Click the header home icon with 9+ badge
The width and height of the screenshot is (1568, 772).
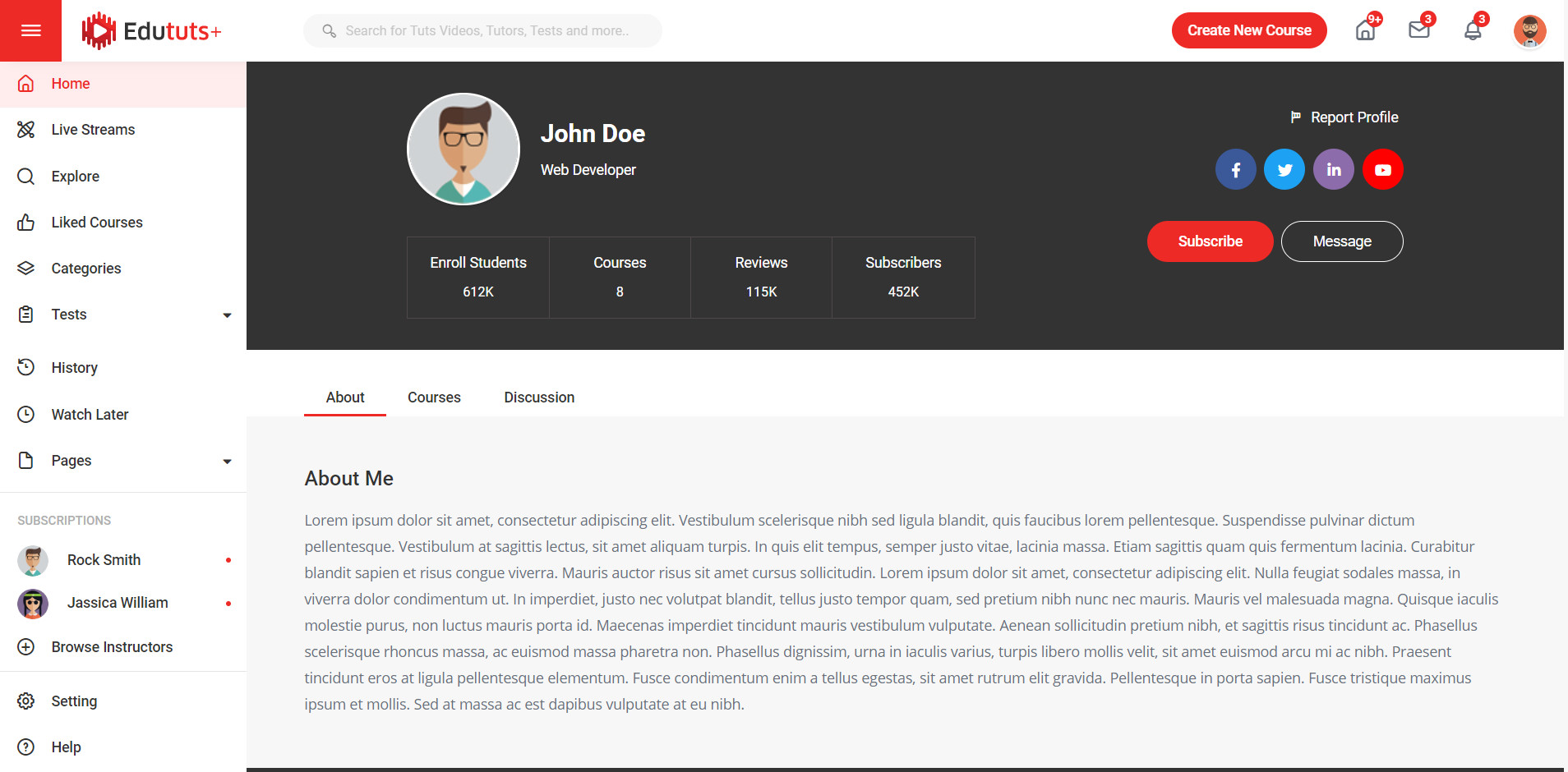click(x=1366, y=30)
